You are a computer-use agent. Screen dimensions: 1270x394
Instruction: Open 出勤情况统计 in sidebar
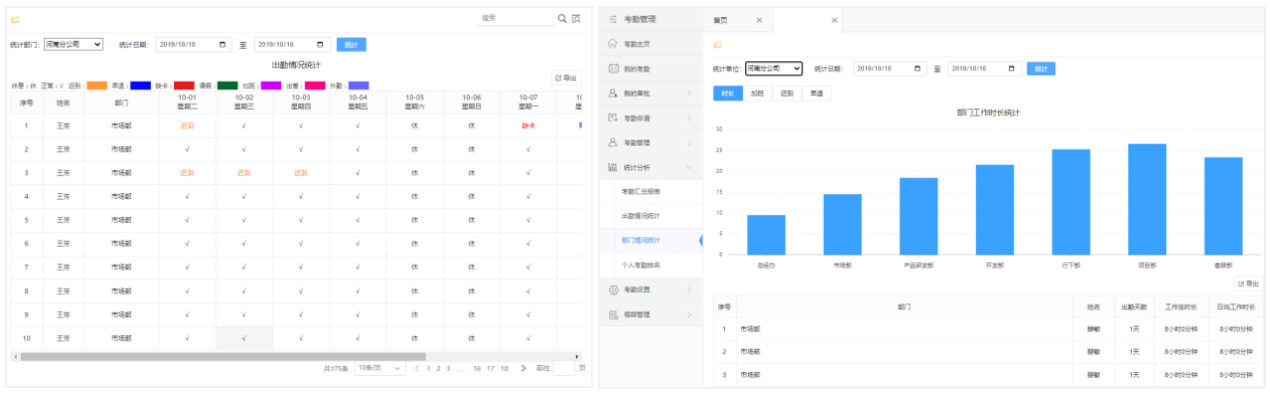[x=641, y=215]
